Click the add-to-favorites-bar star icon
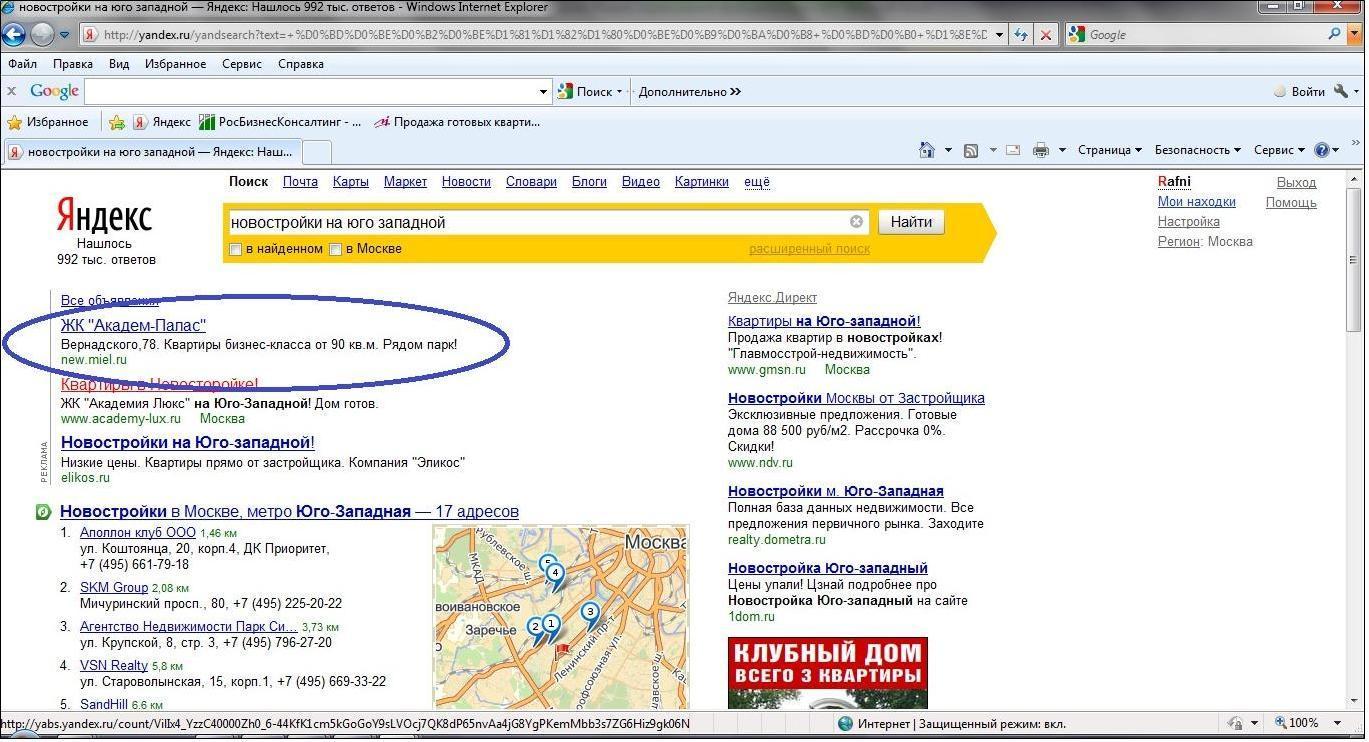1369x742 pixels. (117, 122)
